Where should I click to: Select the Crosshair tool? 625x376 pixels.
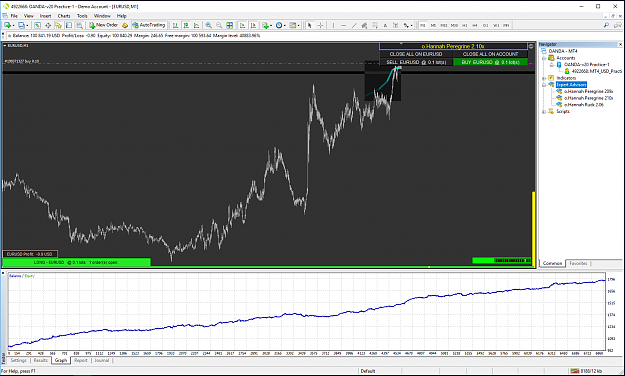pyautogui.click(x=320, y=25)
